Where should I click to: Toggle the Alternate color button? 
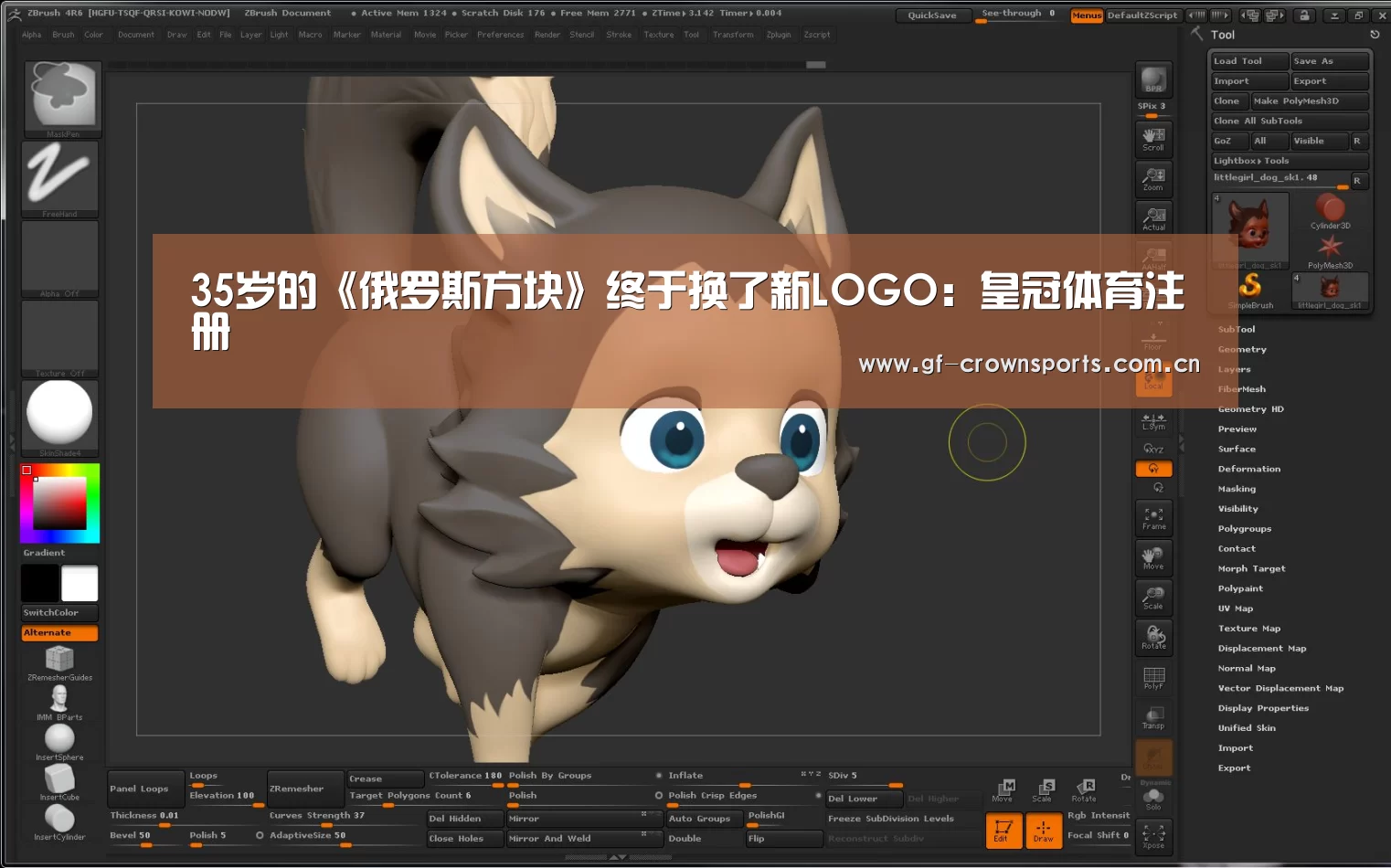pos(59,633)
